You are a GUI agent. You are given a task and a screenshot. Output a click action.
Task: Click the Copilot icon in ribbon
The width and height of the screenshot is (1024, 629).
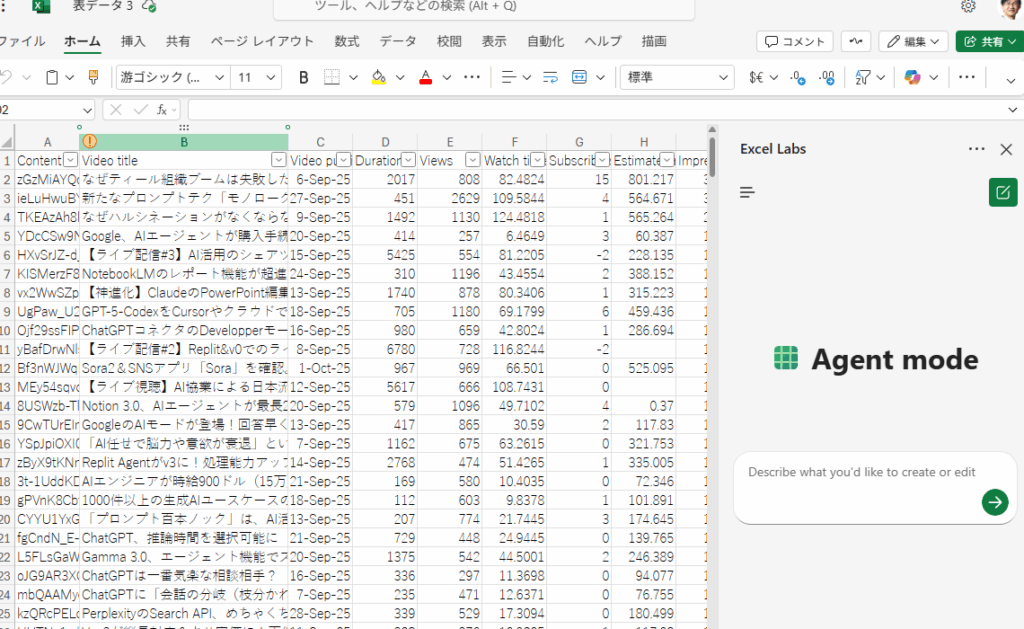tap(912, 77)
